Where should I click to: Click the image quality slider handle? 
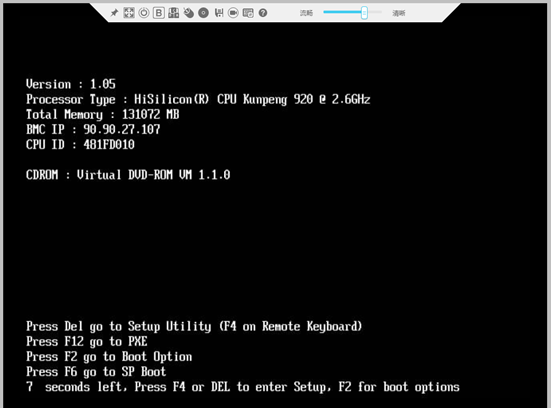[364, 13]
